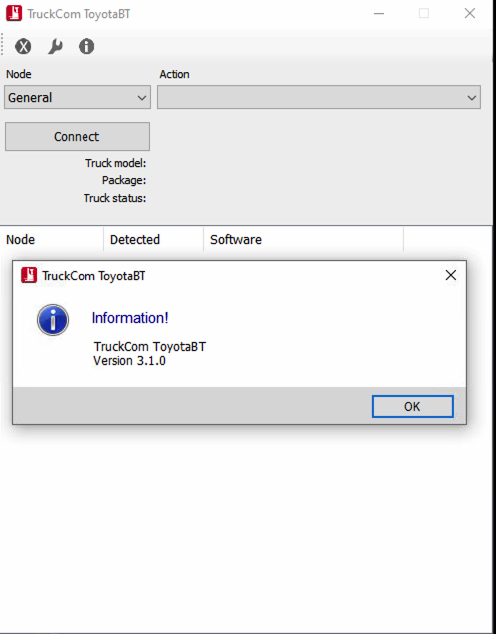Image resolution: width=496 pixels, height=634 pixels.
Task: Close the Information dialog with its X
Action: click(x=451, y=275)
